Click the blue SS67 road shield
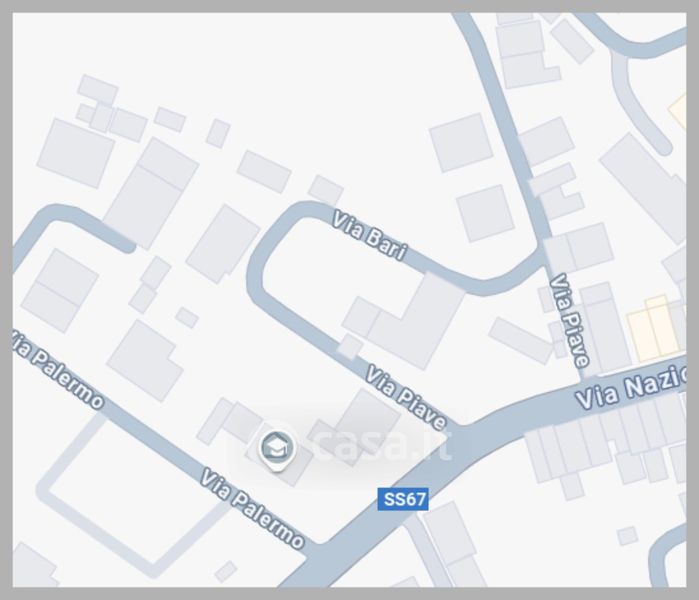This screenshot has height=600, width=699. [x=403, y=499]
